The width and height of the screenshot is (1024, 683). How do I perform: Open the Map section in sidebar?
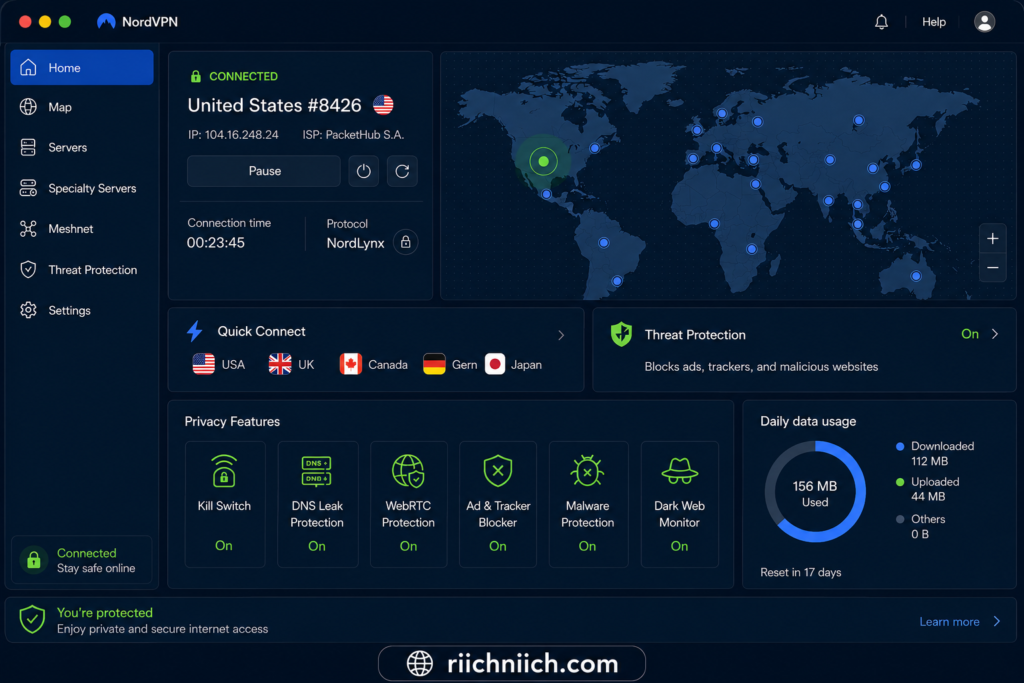82,107
